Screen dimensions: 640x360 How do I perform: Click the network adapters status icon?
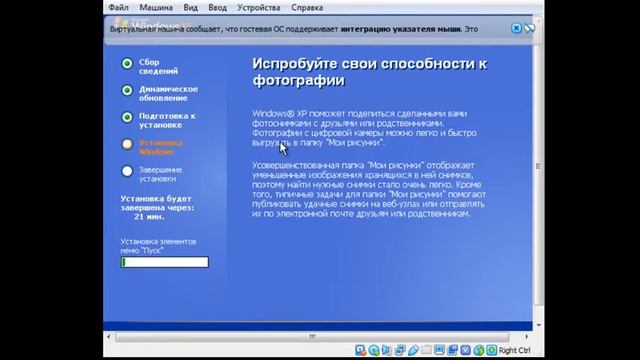[400, 350]
